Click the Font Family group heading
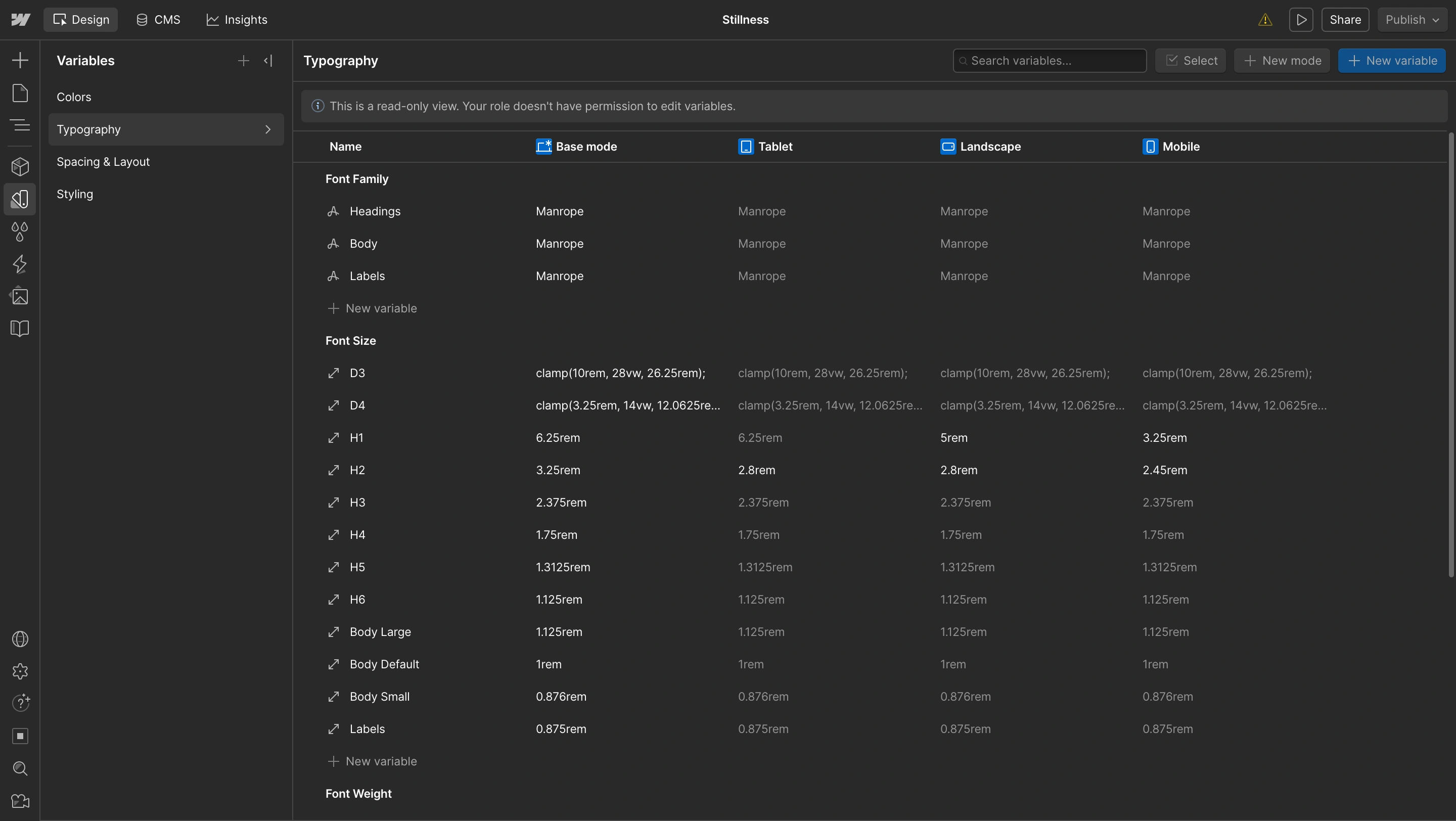 356,179
